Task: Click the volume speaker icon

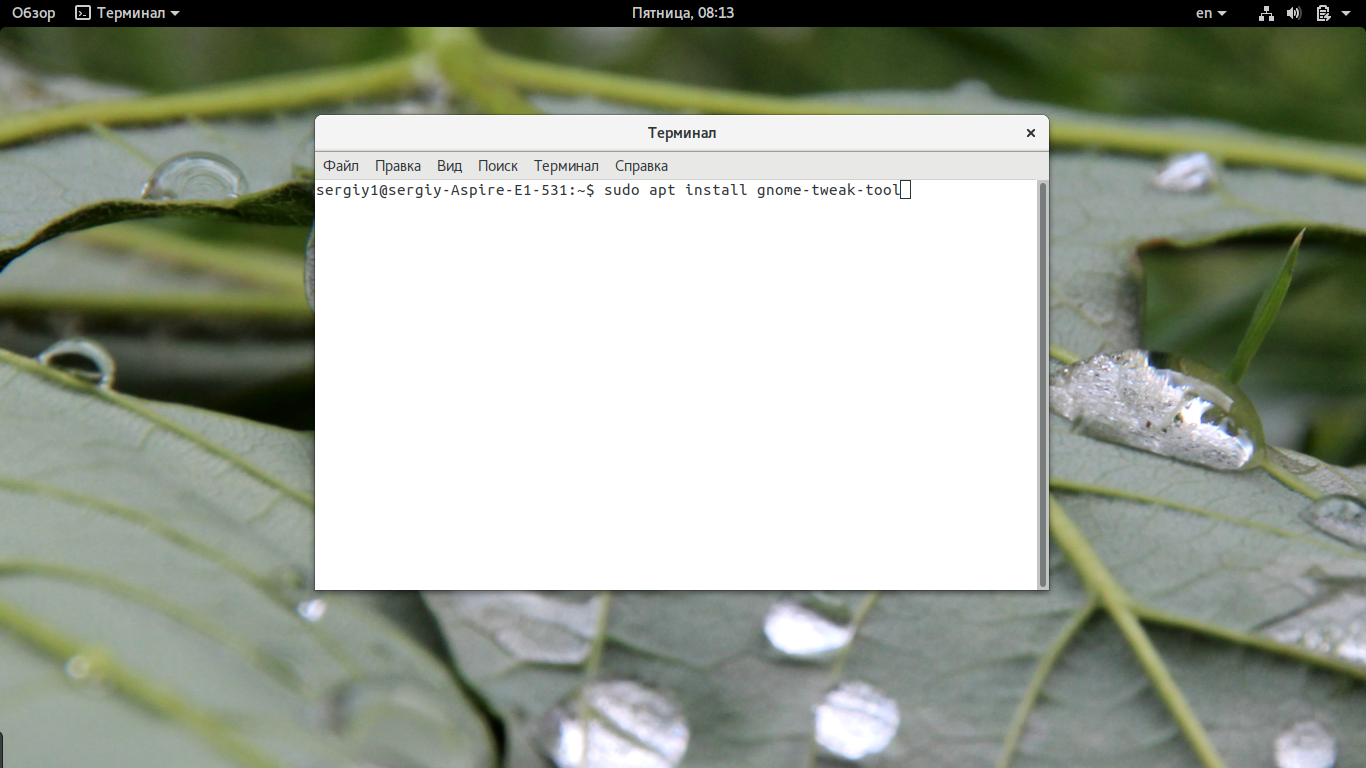Action: [1294, 13]
